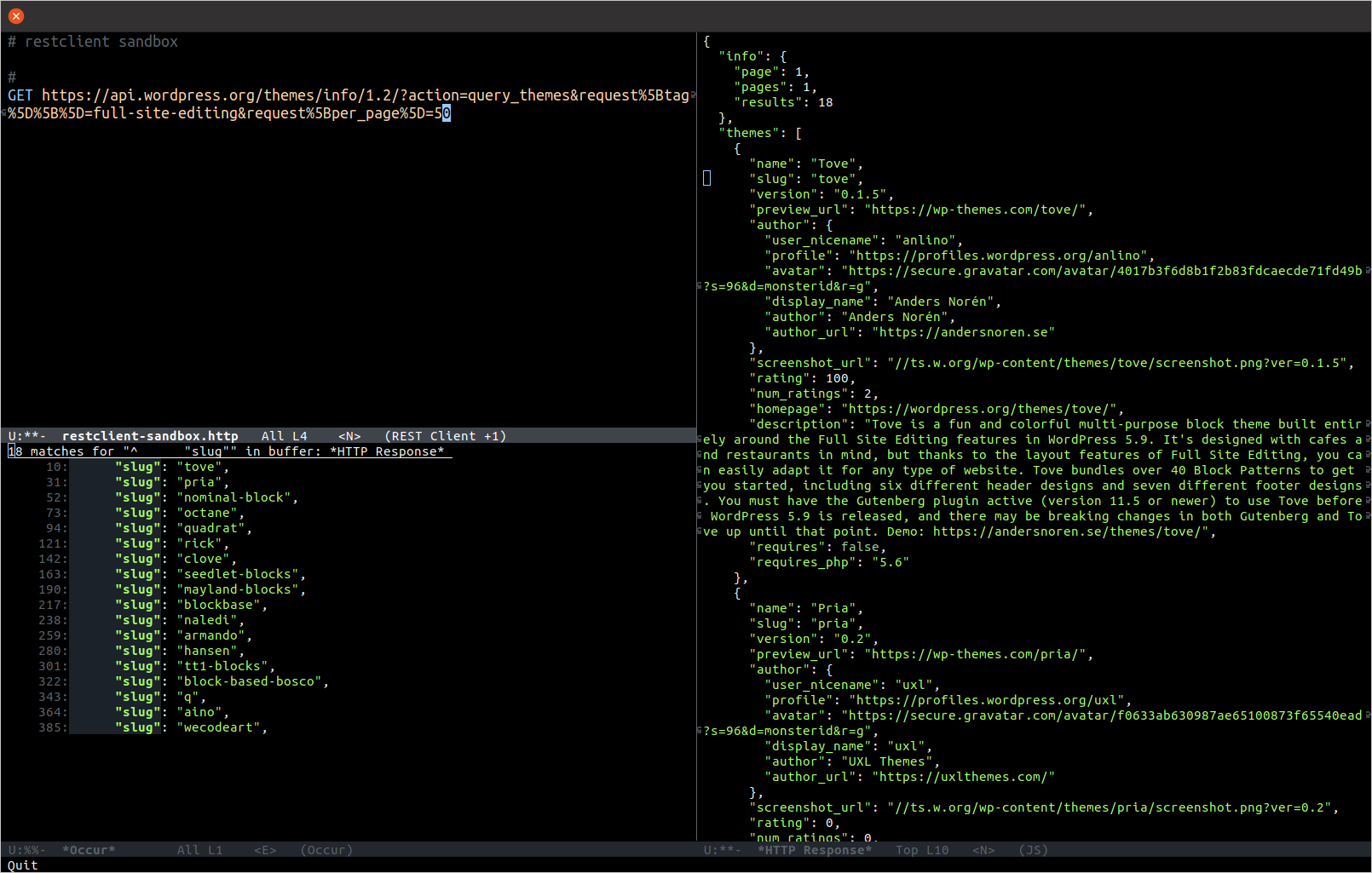Click the Pria "screenshot_url" line
Viewport: 1372px width, 873px height.
pos(1044,807)
